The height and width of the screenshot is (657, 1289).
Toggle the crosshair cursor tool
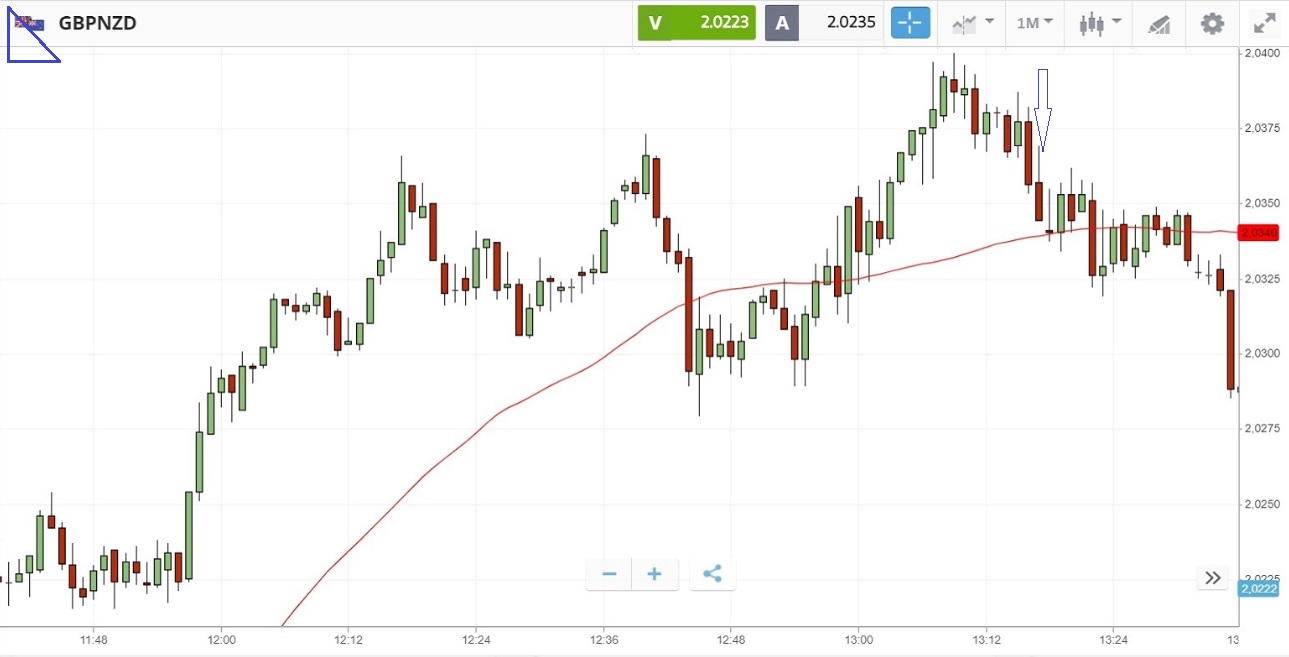(911, 23)
